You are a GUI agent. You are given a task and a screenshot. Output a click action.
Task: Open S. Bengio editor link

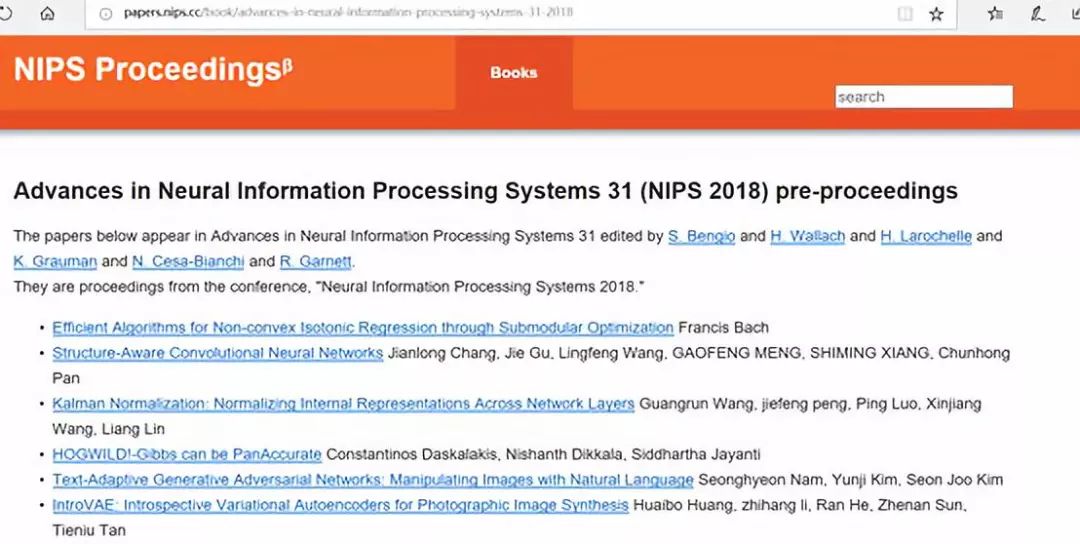[701, 236]
